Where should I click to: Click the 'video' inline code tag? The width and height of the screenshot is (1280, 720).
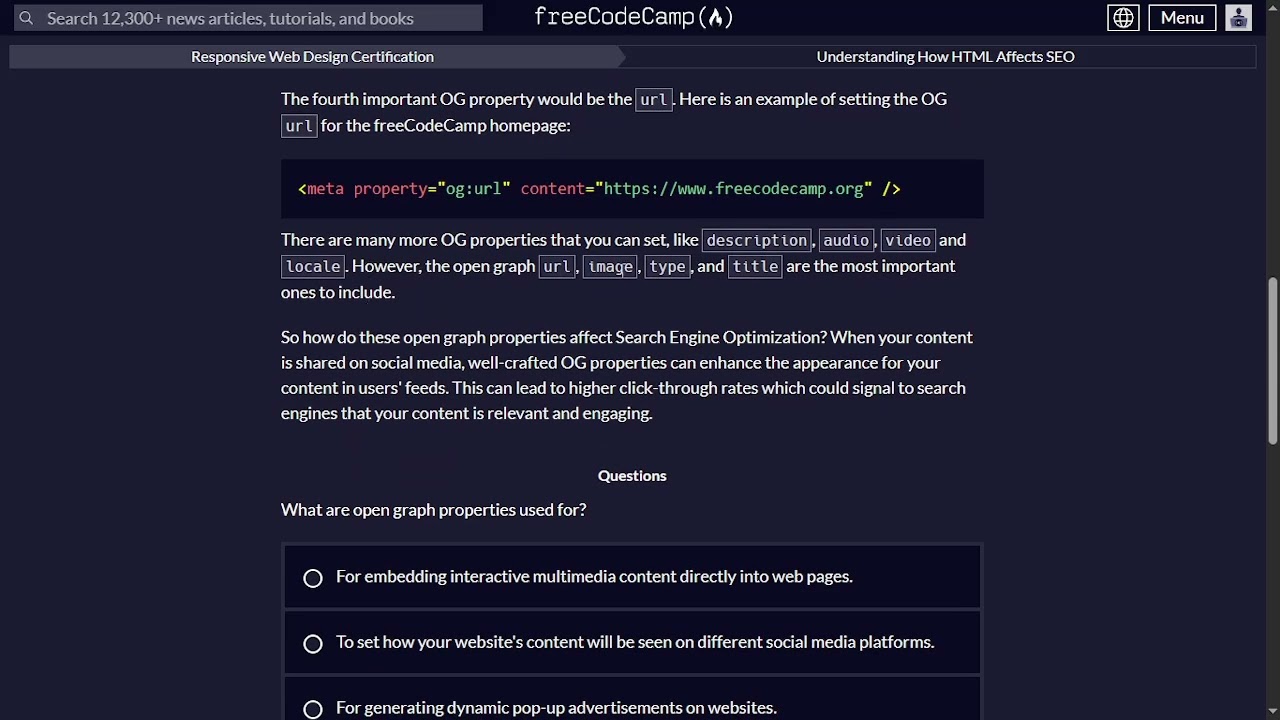(x=908, y=241)
